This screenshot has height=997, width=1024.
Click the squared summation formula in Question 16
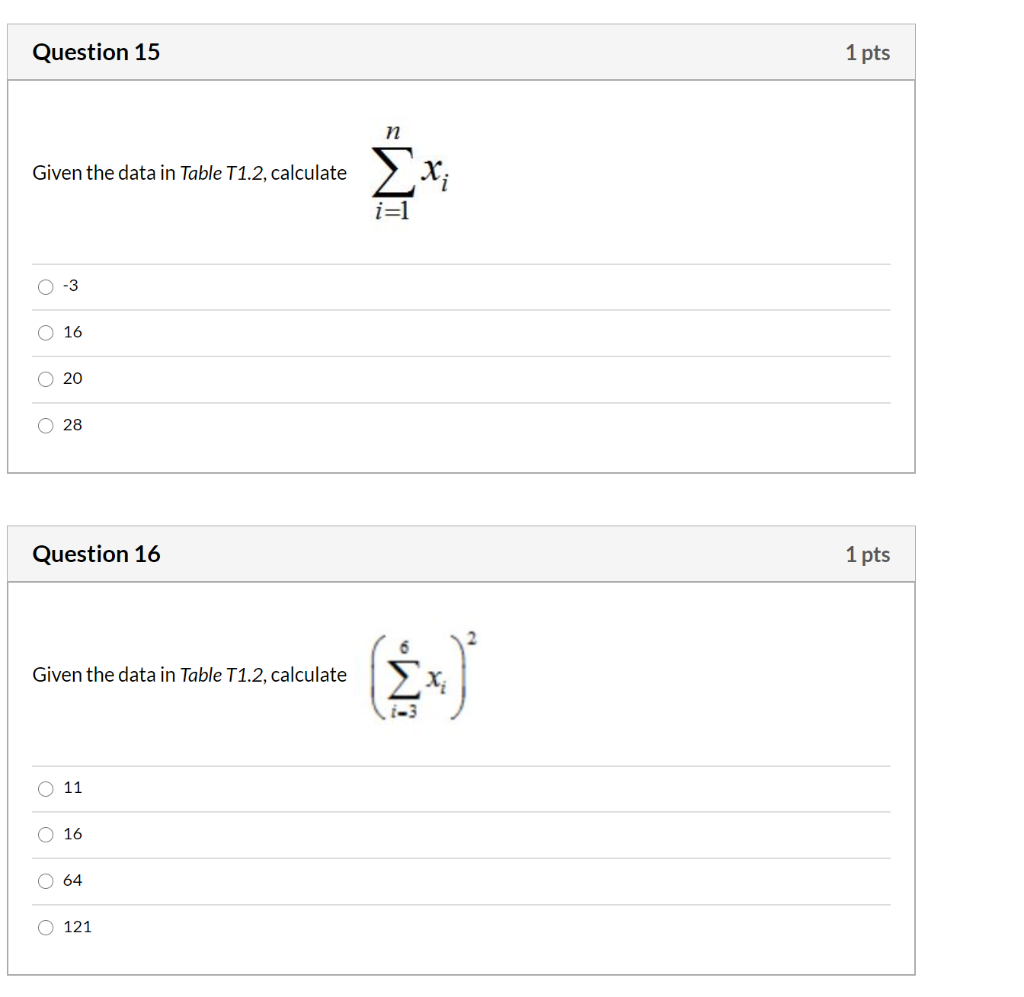(x=420, y=674)
